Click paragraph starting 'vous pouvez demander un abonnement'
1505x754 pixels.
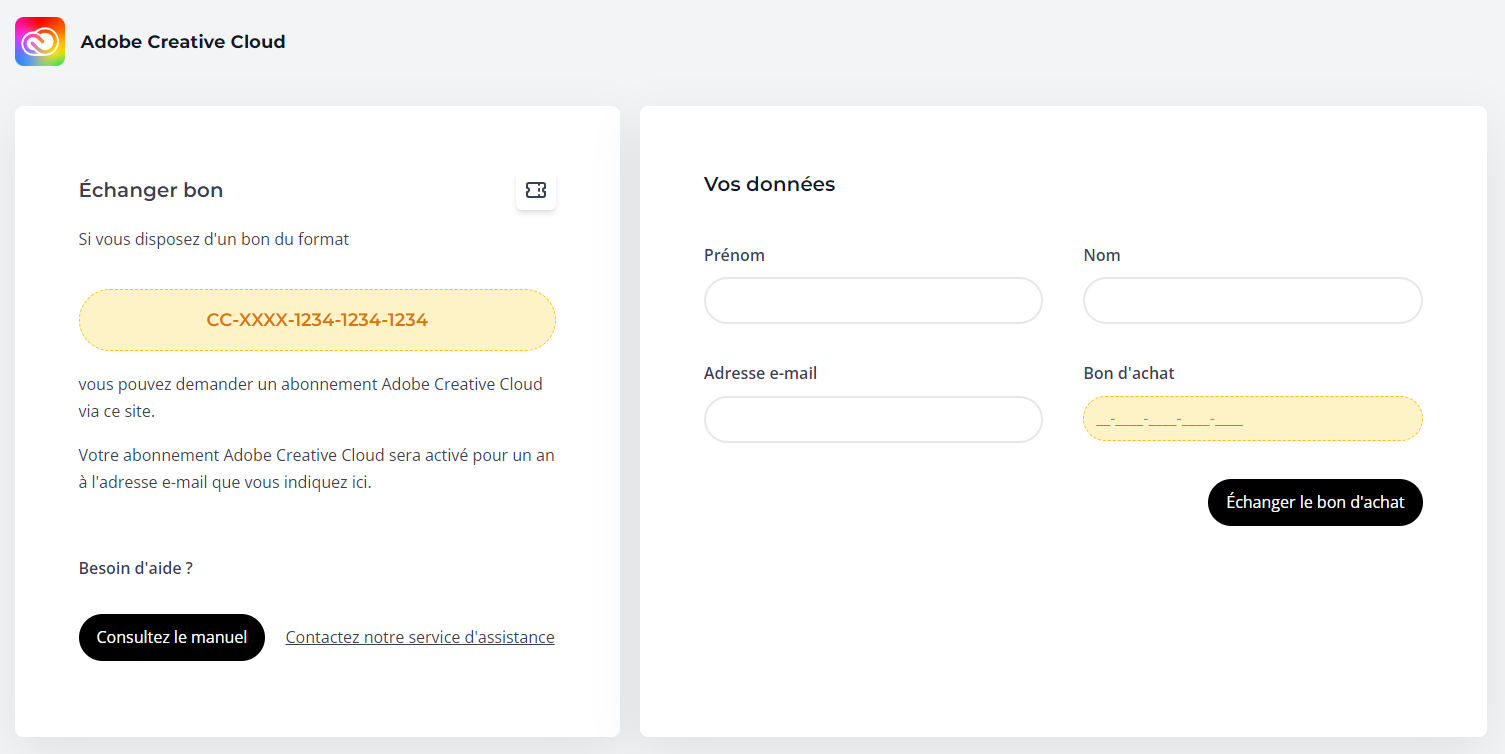coord(311,397)
